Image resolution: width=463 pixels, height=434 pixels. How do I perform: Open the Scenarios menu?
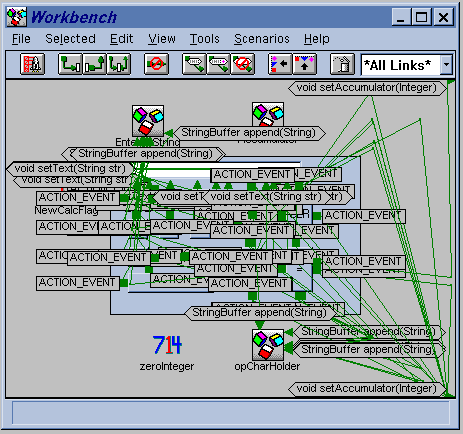pos(262,39)
